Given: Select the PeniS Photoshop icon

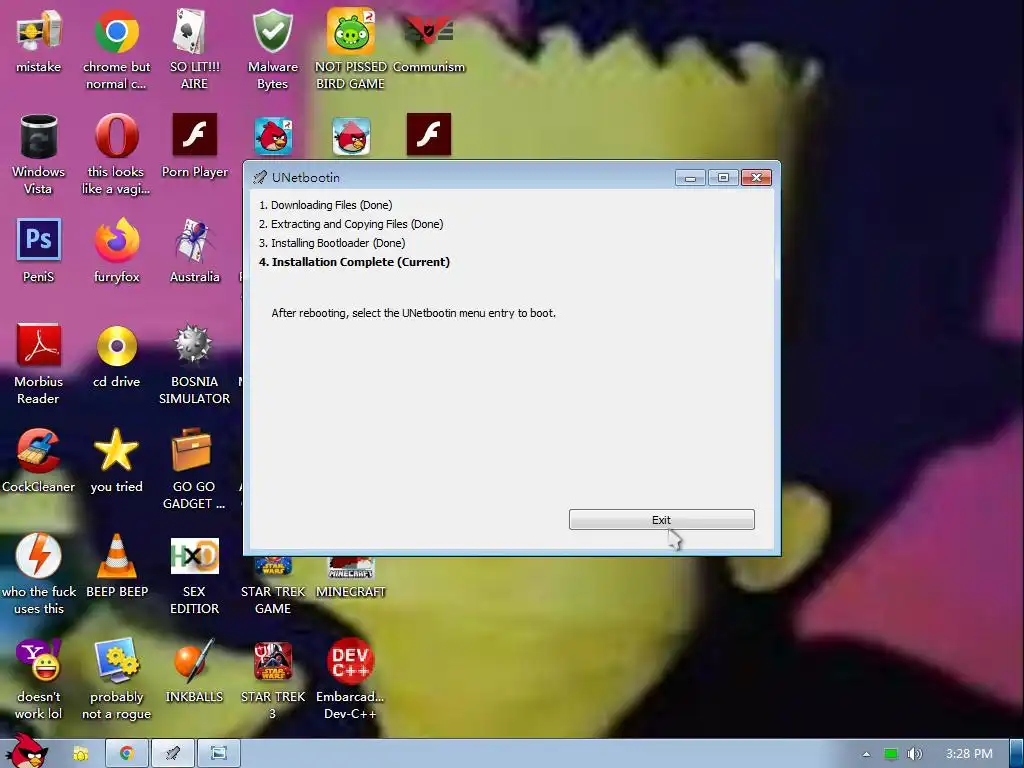Looking at the screenshot, I should tap(39, 251).
